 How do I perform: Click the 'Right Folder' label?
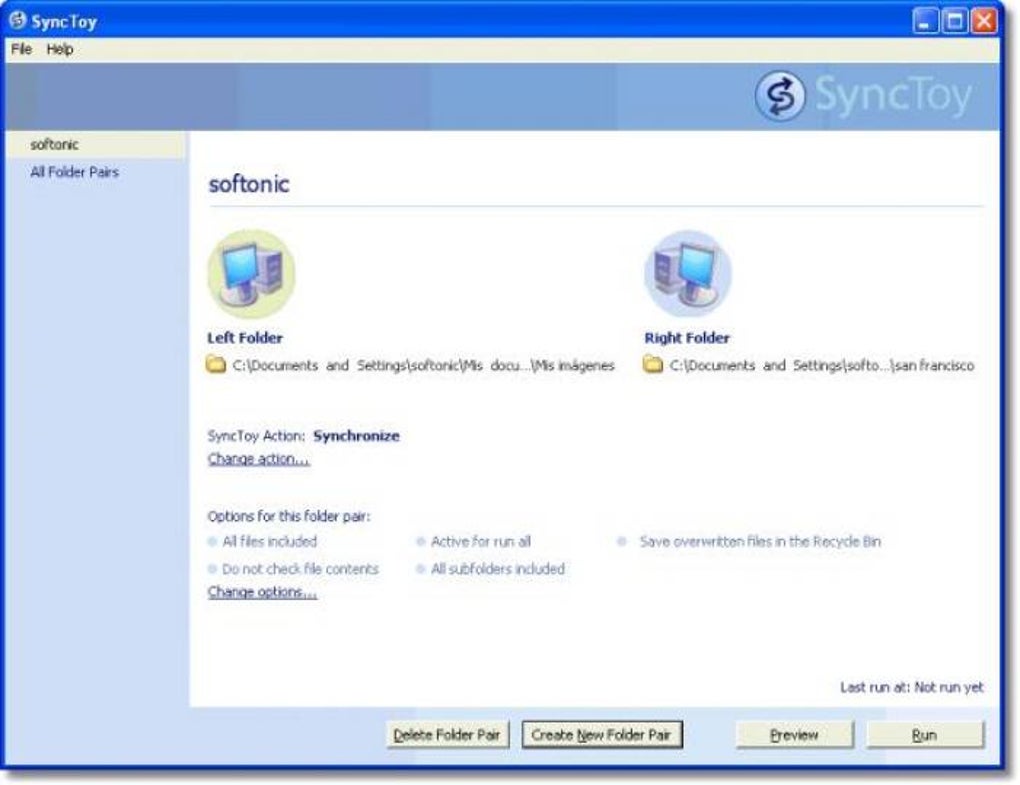[x=687, y=338]
